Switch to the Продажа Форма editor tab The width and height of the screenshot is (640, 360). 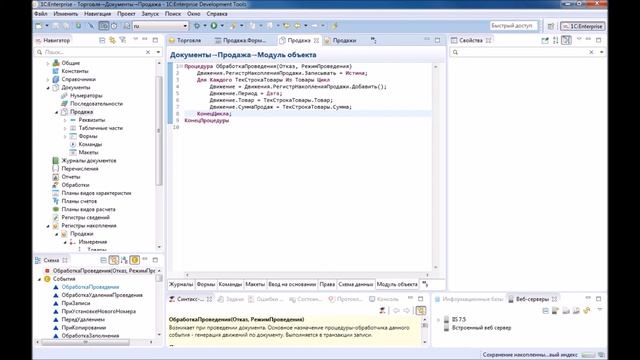tap(241, 40)
